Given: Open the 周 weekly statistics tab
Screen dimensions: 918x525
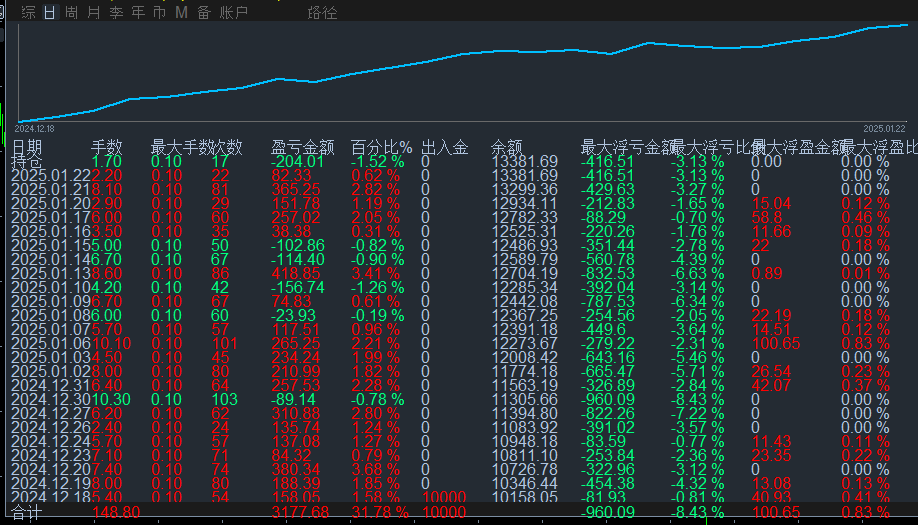Looking at the screenshot, I should [71, 12].
